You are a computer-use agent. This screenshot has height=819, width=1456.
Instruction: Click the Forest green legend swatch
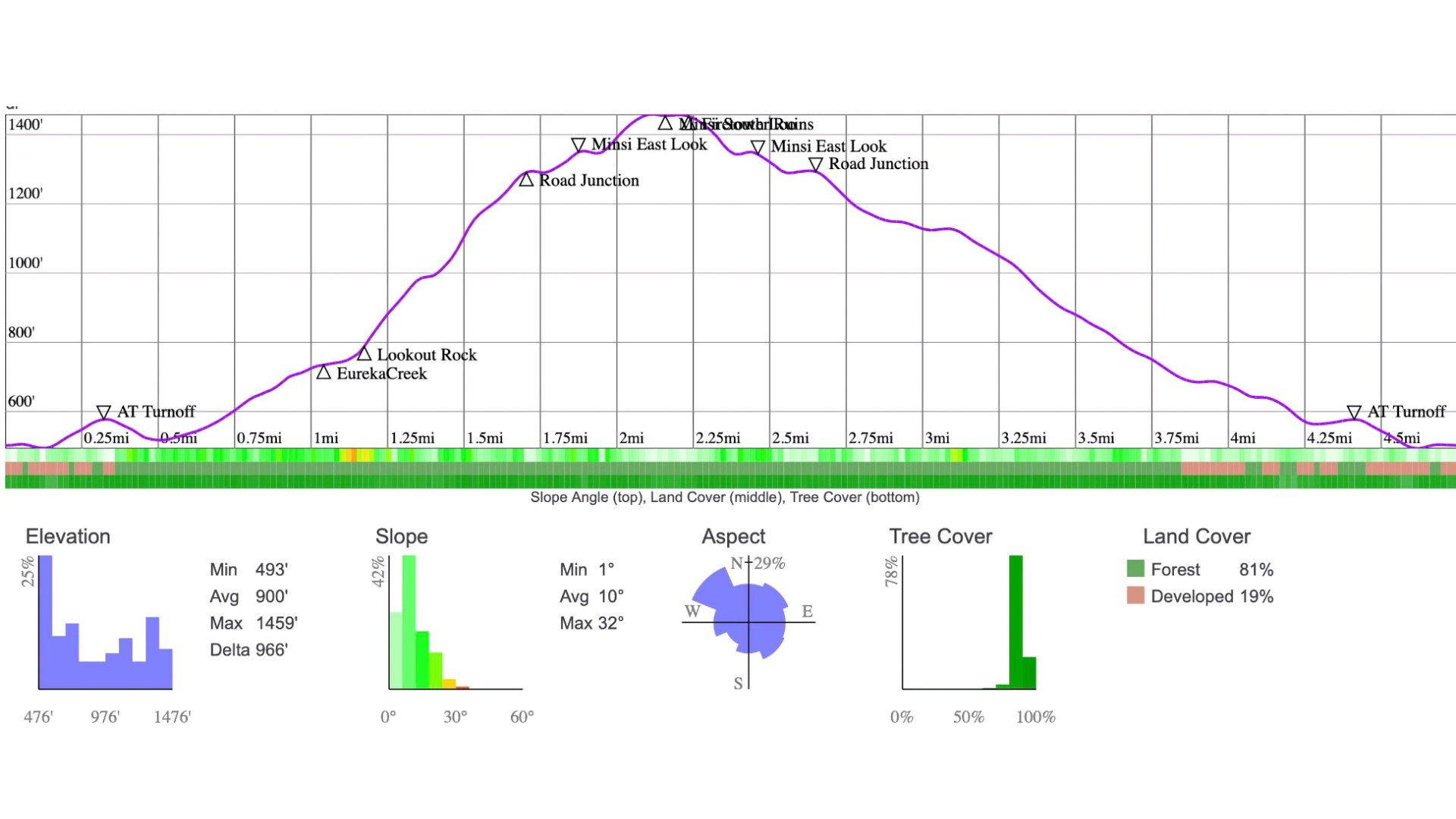tap(1136, 570)
